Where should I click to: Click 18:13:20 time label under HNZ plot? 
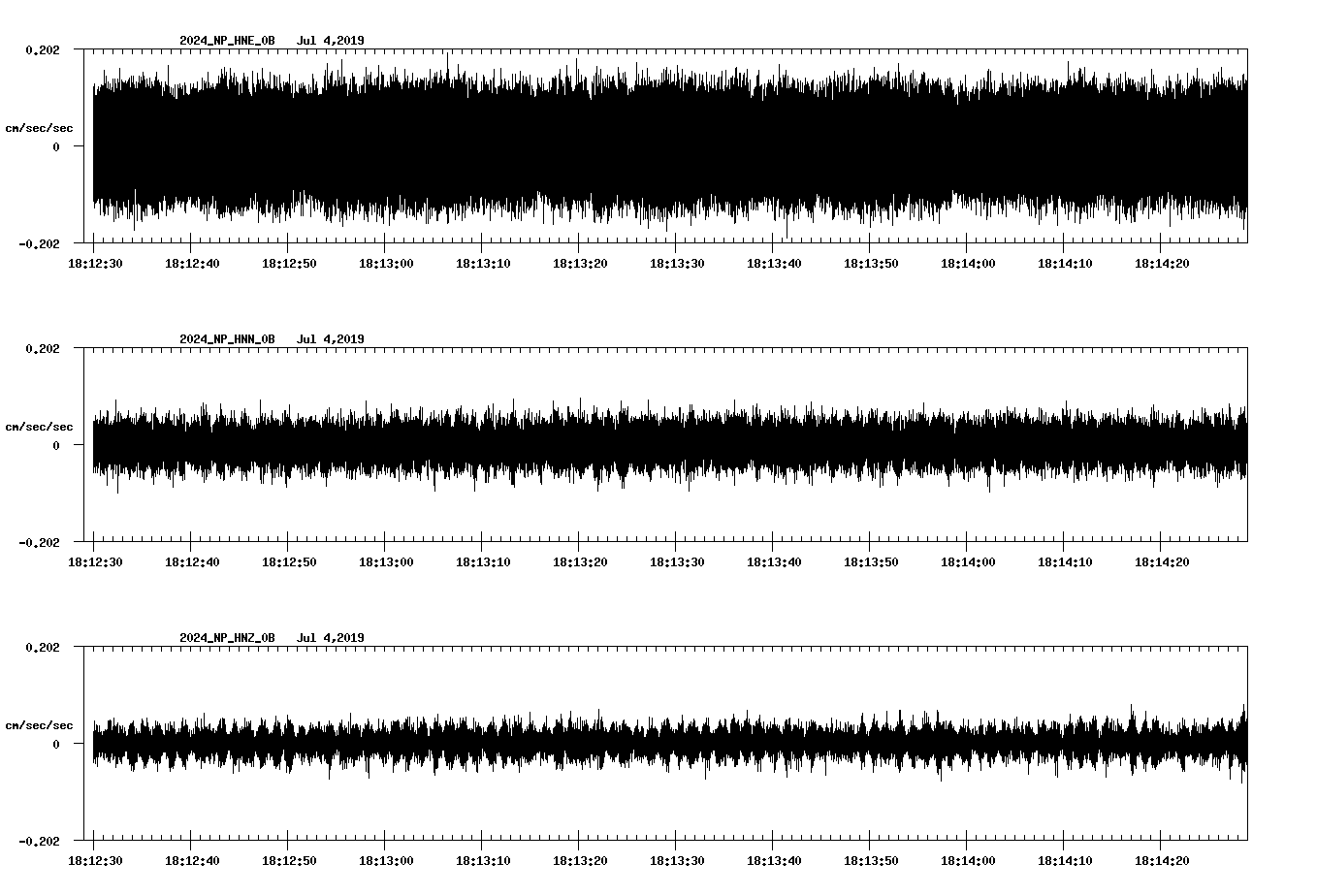(x=580, y=860)
